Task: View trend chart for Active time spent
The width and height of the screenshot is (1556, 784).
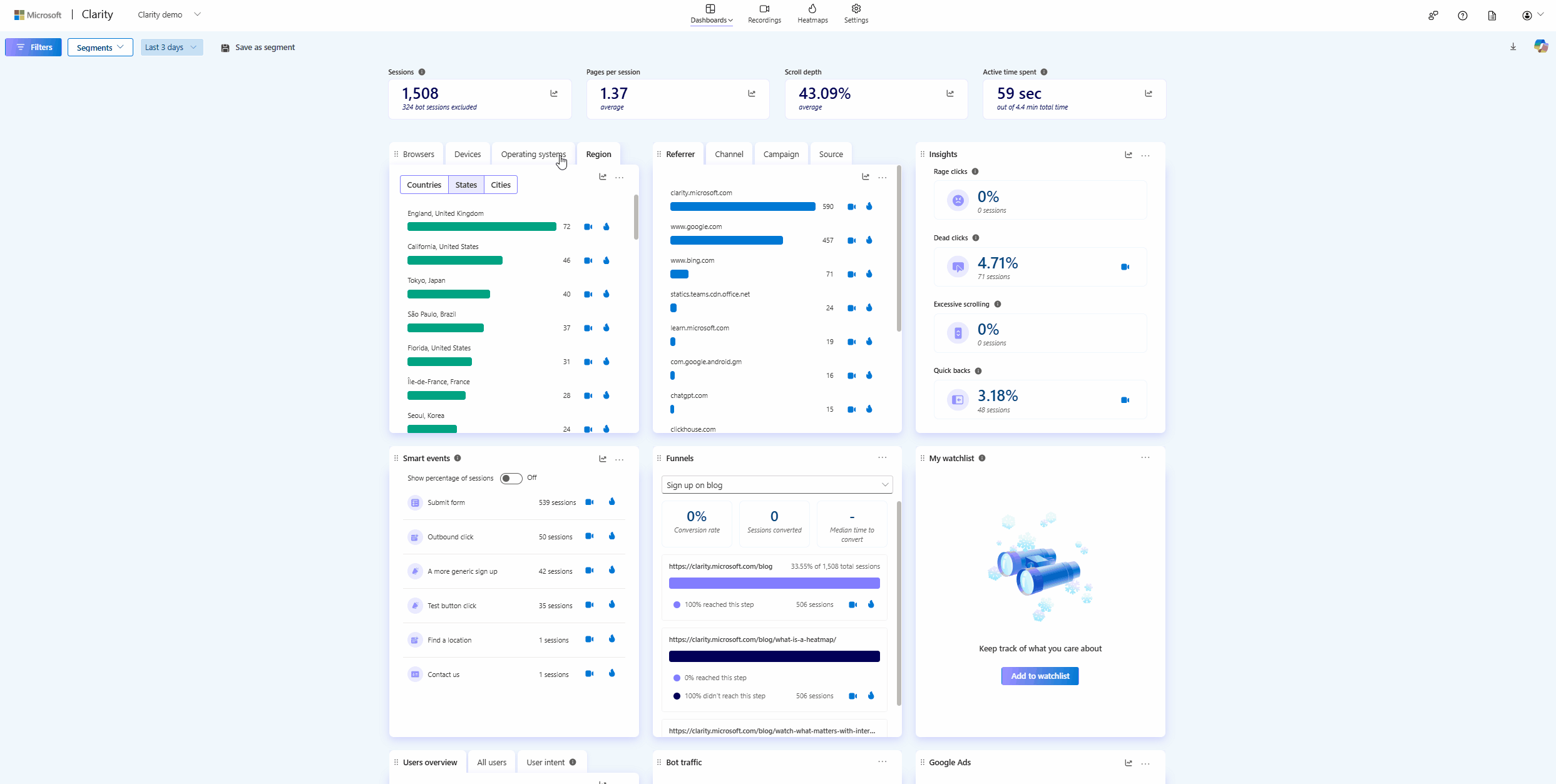Action: tap(1149, 93)
